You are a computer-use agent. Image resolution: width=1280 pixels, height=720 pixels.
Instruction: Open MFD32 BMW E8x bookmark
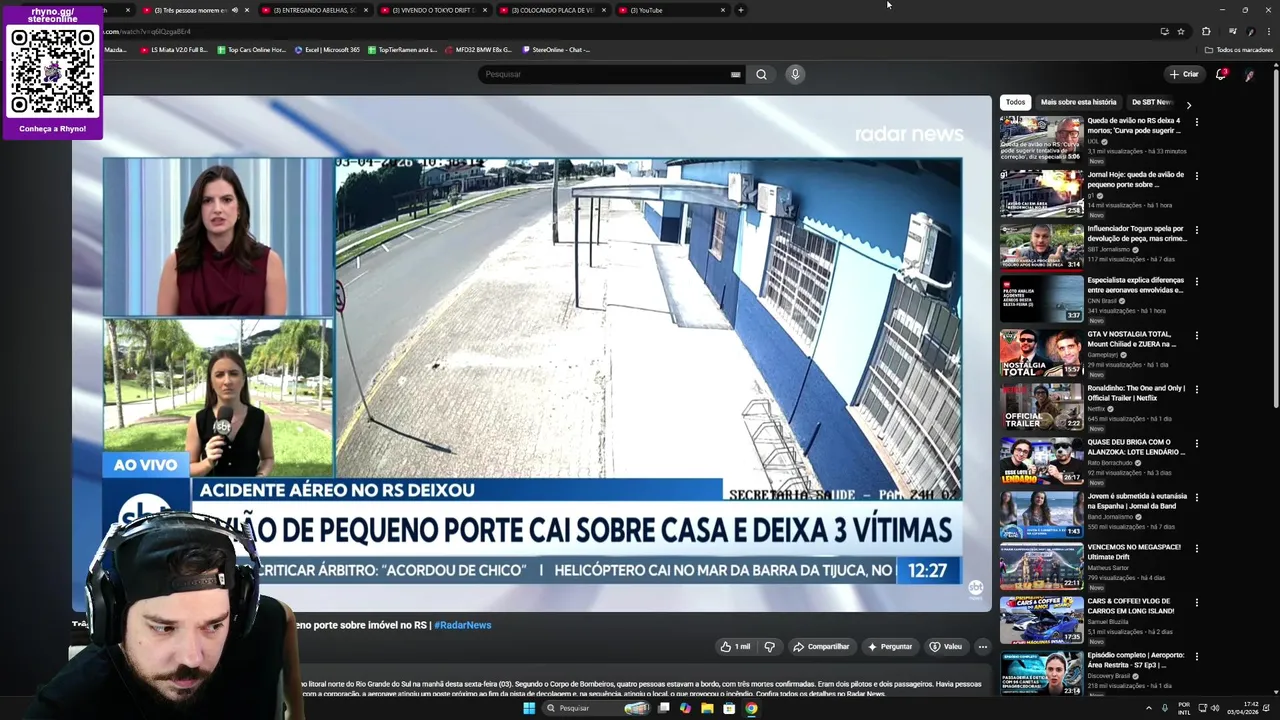[x=478, y=49]
